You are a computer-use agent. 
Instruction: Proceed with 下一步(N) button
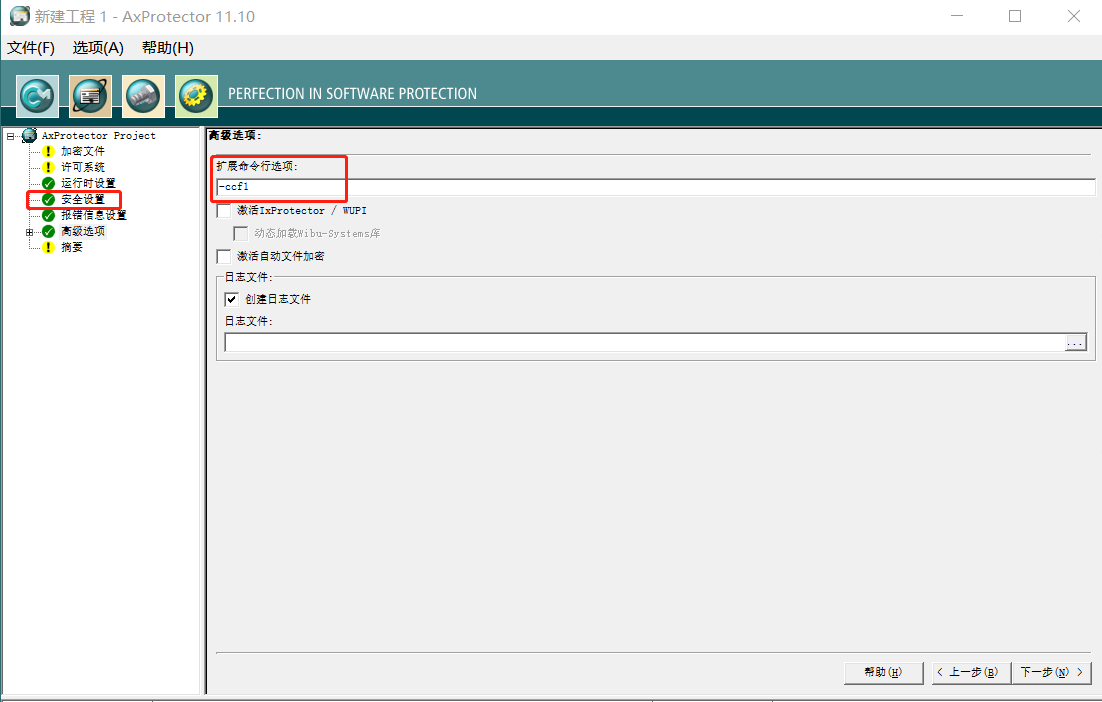coord(1051,672)
